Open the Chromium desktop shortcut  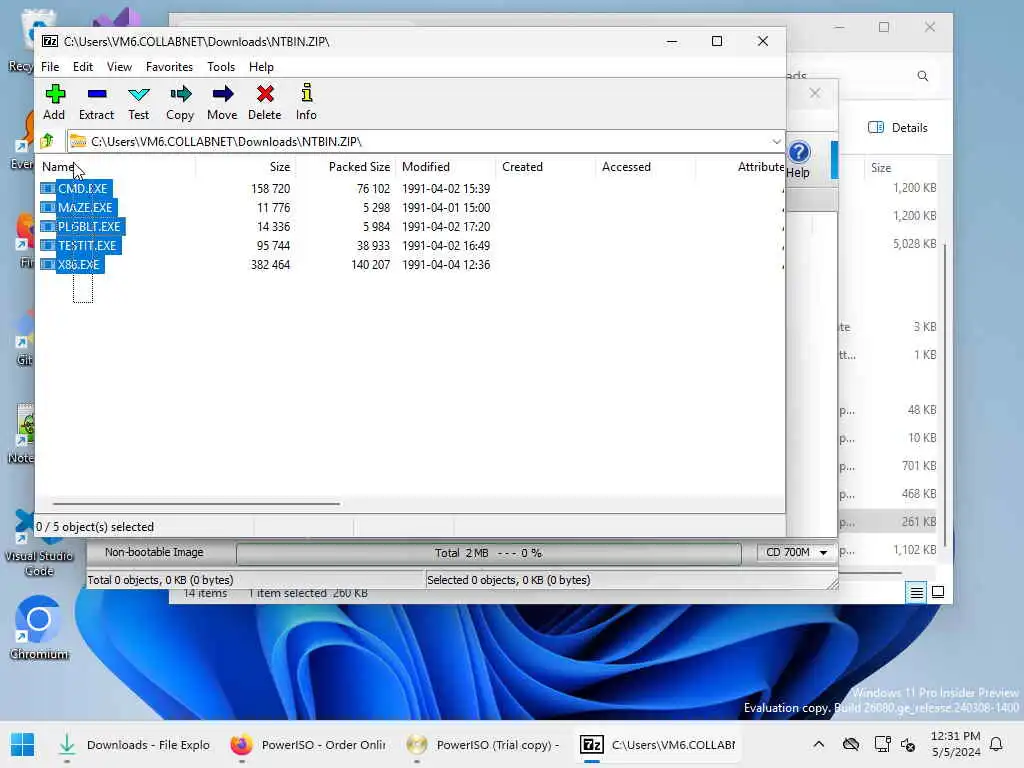39,627
